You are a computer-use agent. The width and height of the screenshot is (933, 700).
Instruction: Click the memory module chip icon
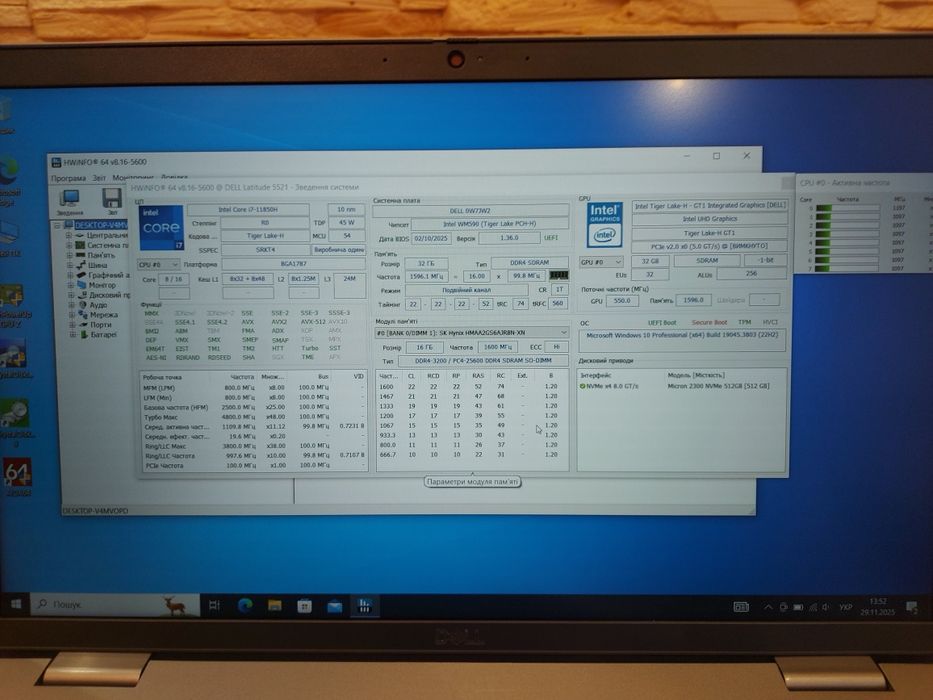pyautogui.click(x=558, y=276)
